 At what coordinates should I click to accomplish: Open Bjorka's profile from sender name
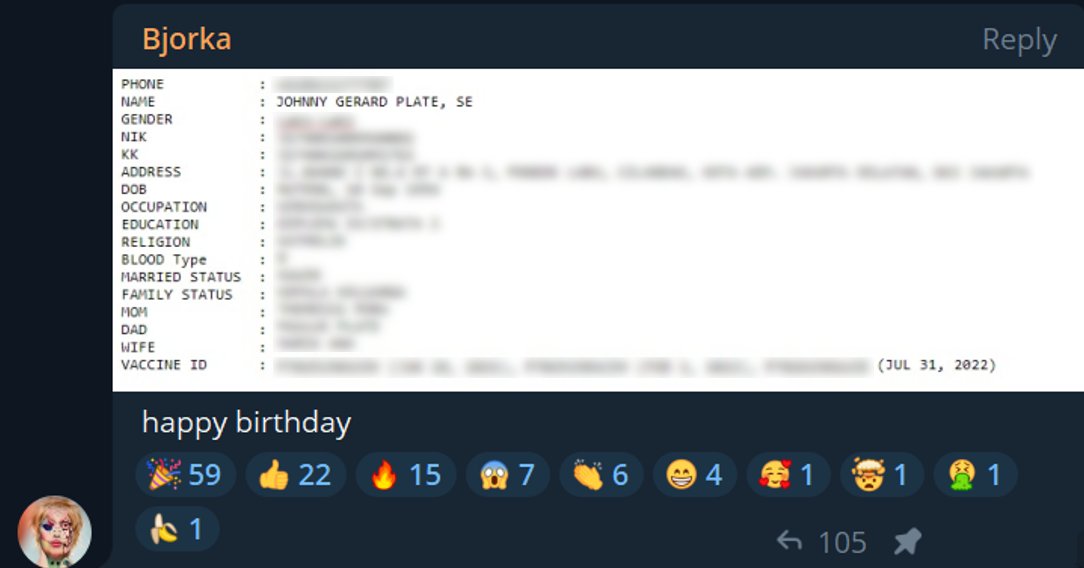coord(187,39)
